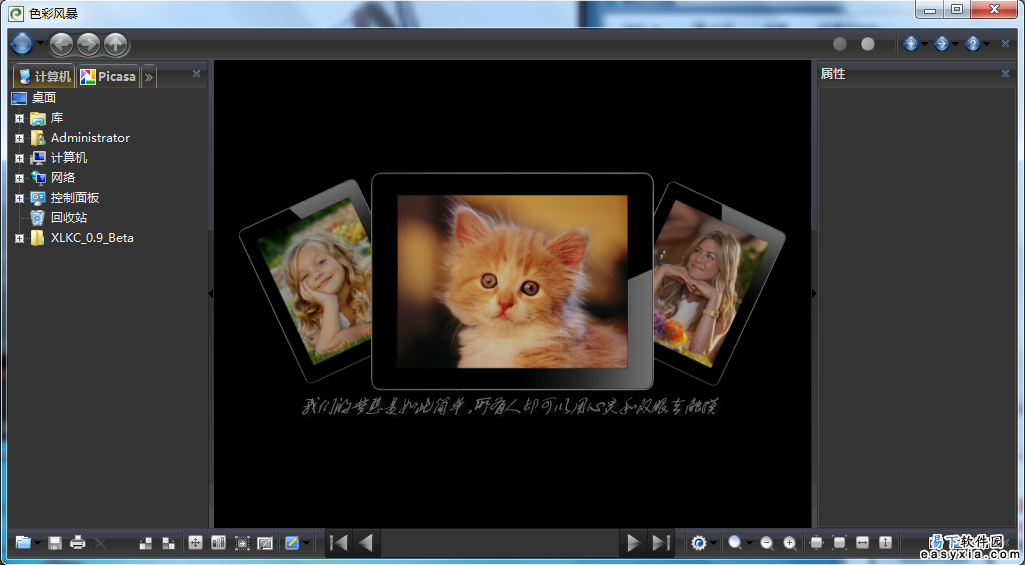Expand the 库 tree node
This screenshot has width=1025, height=565.
click(19, 118)
